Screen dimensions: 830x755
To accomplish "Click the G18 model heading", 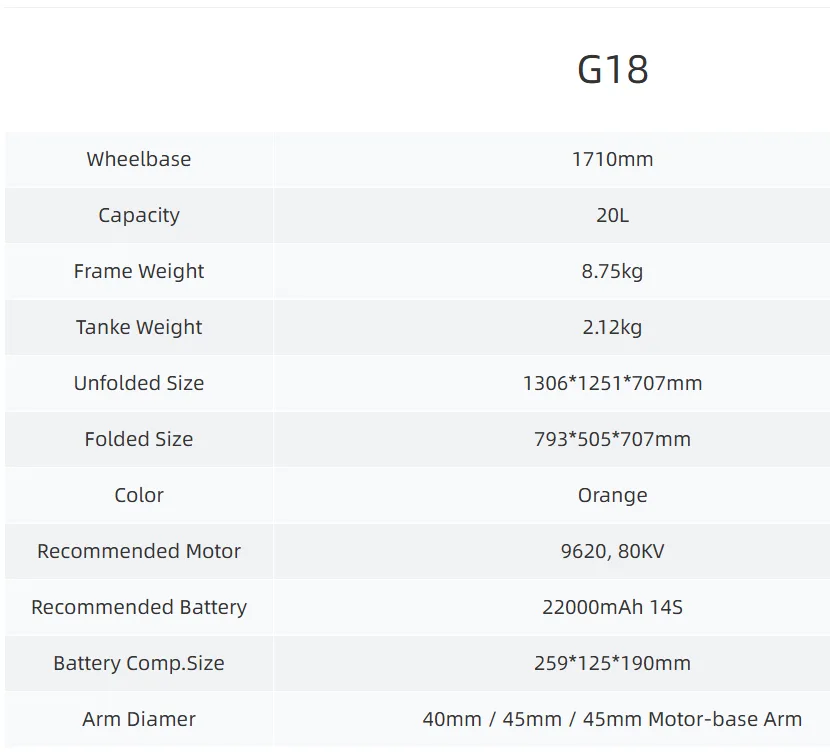I will click(612, 69).
